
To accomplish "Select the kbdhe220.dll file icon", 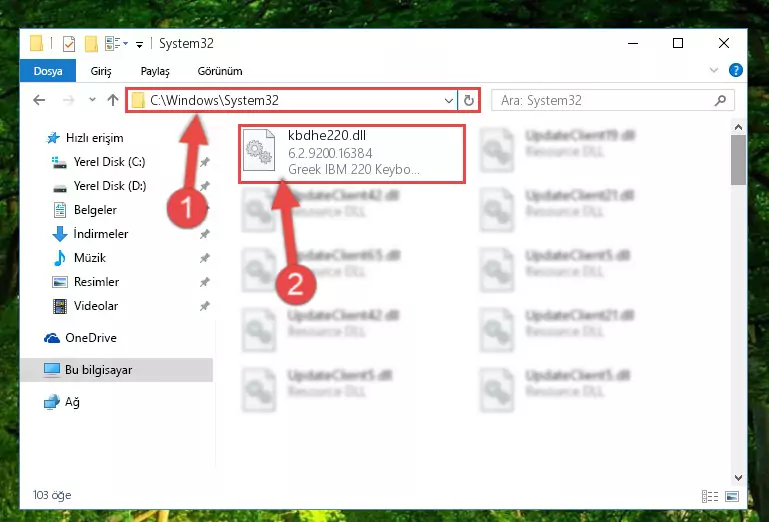I will point(259,150).
